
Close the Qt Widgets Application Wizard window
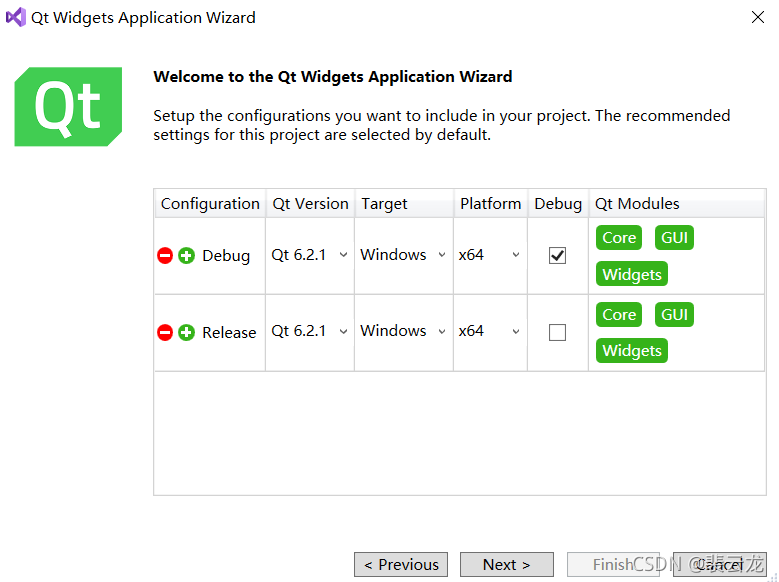[758, 17]
